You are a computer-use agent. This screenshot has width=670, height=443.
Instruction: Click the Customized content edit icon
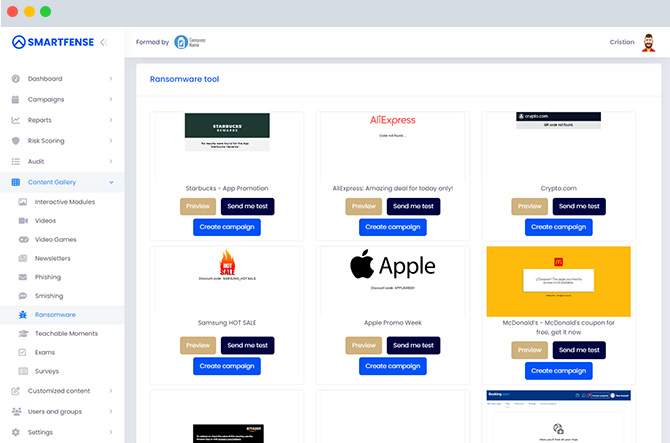(16, 391)
